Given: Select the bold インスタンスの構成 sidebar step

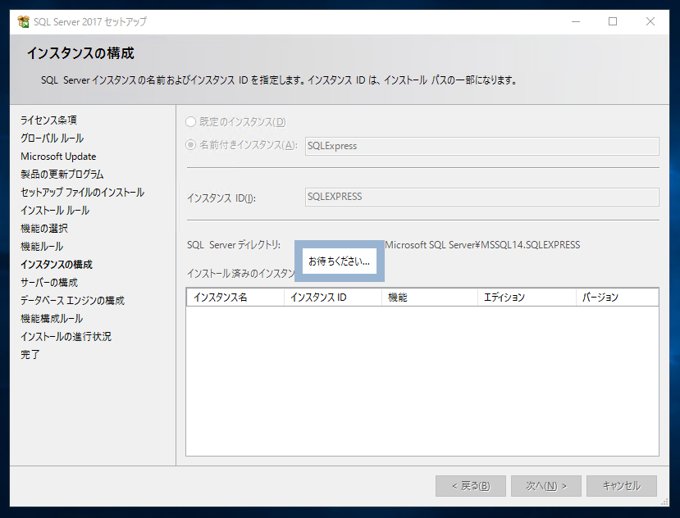Looking at the screenshot, I should (x=56, y=264).
